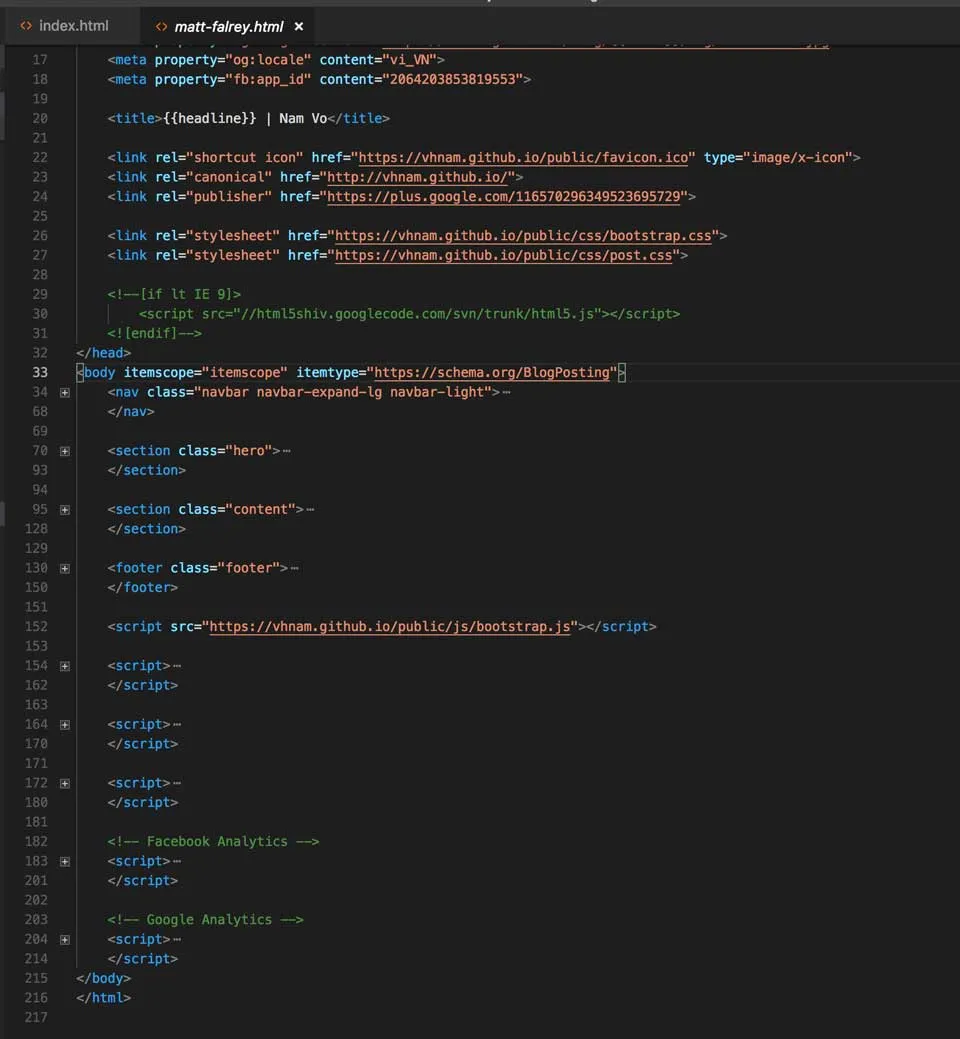
Task: Click the fold icon beside the footer tag
Action: click(x=65, y=568)
